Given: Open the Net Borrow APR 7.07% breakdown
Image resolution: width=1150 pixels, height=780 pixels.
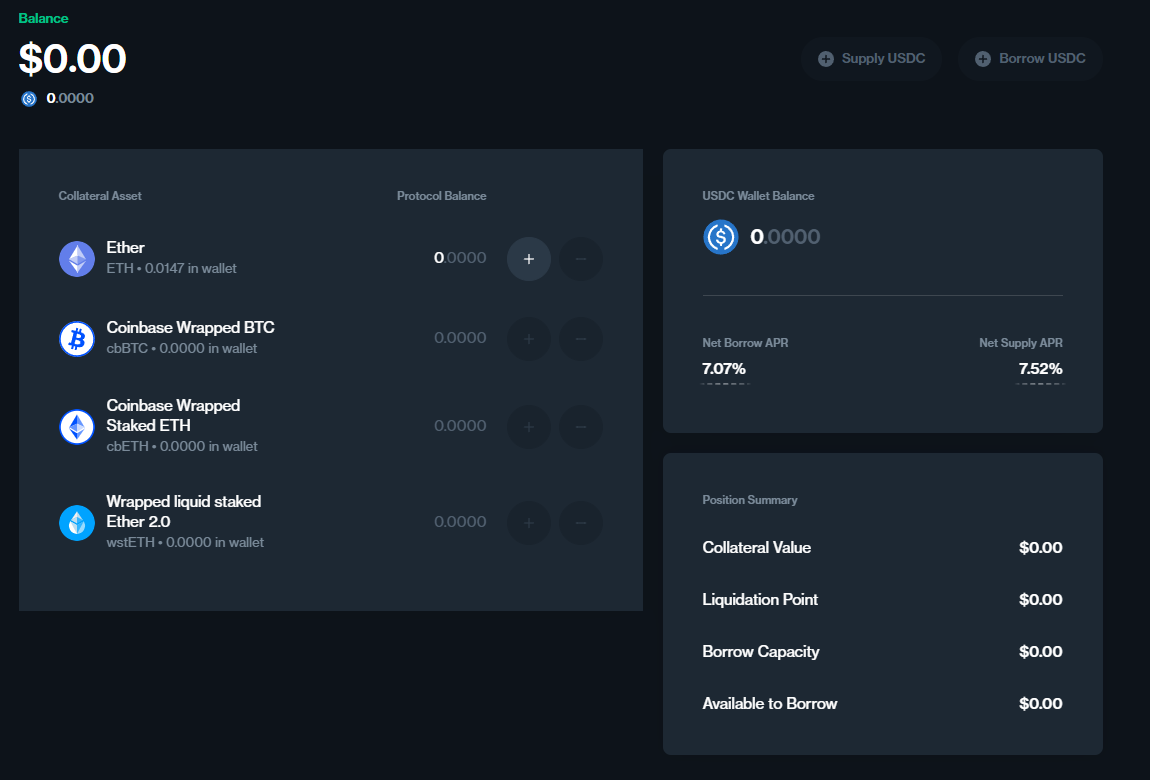Looking at the screenshot, I should [724, 369].
